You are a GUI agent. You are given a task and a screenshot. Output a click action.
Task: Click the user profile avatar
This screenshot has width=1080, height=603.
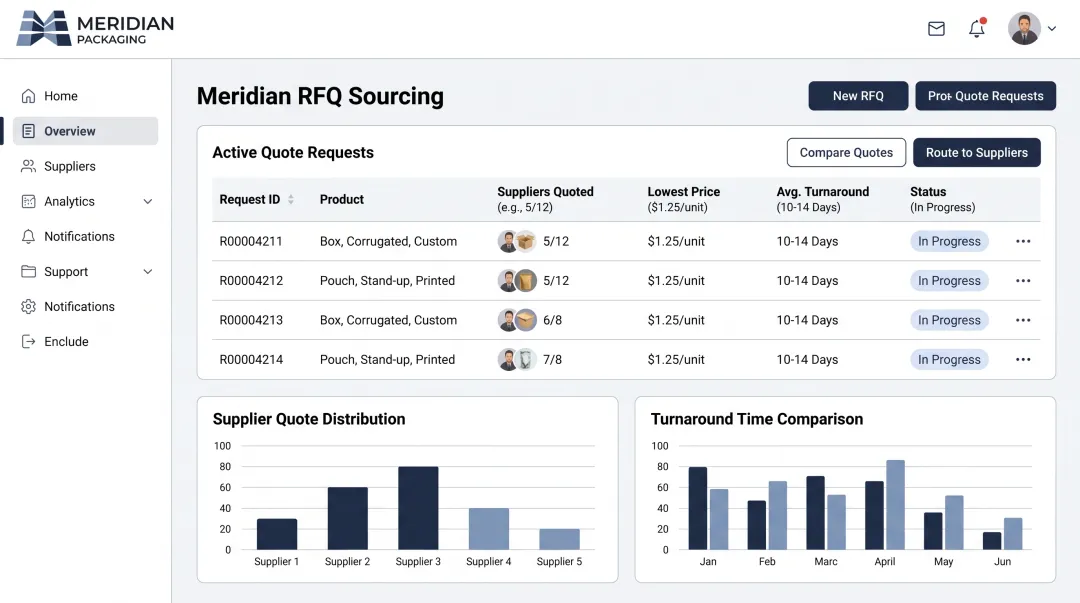click(x=1024, y=28)
